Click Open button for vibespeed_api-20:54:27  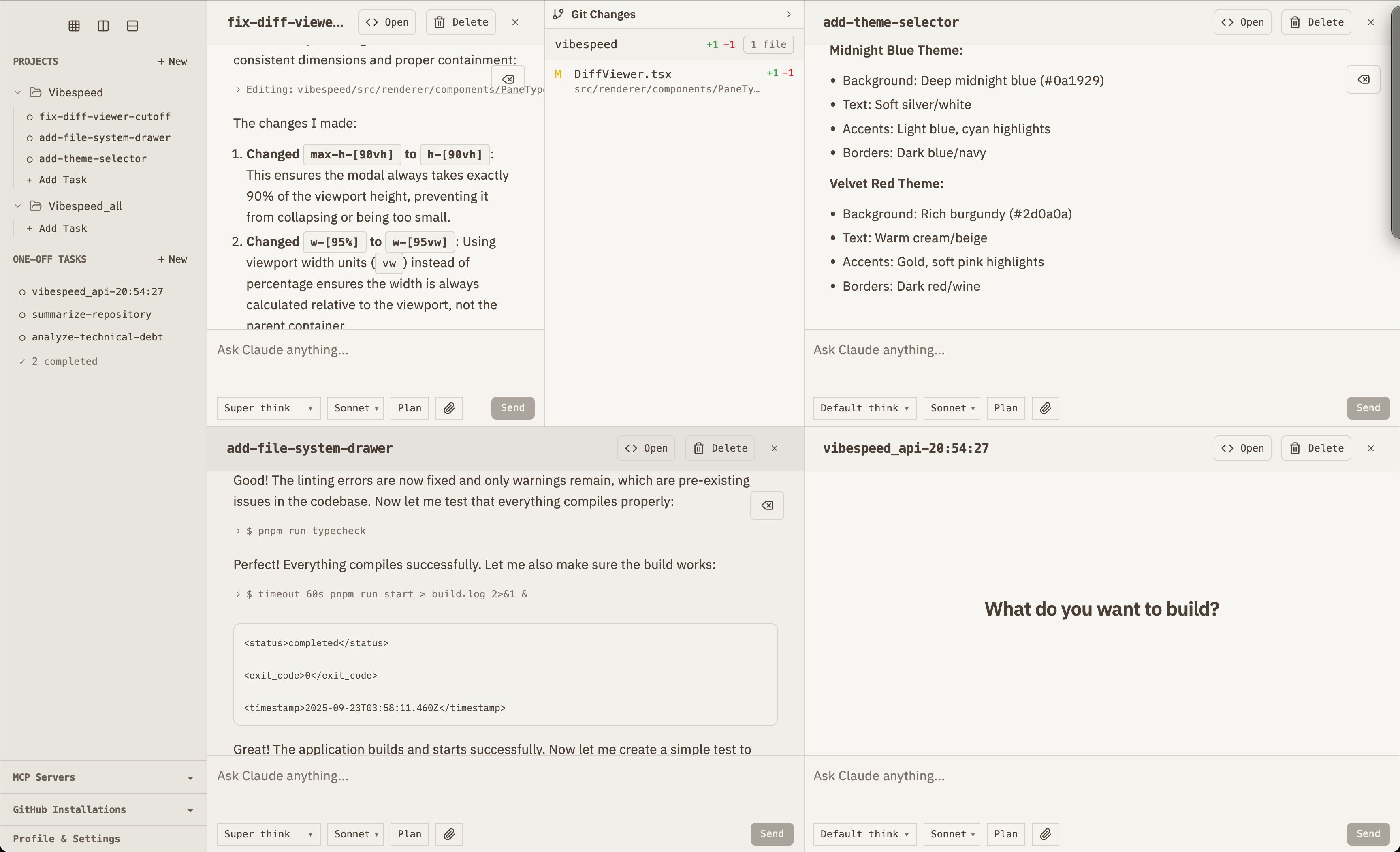[x=1242, y=448]
